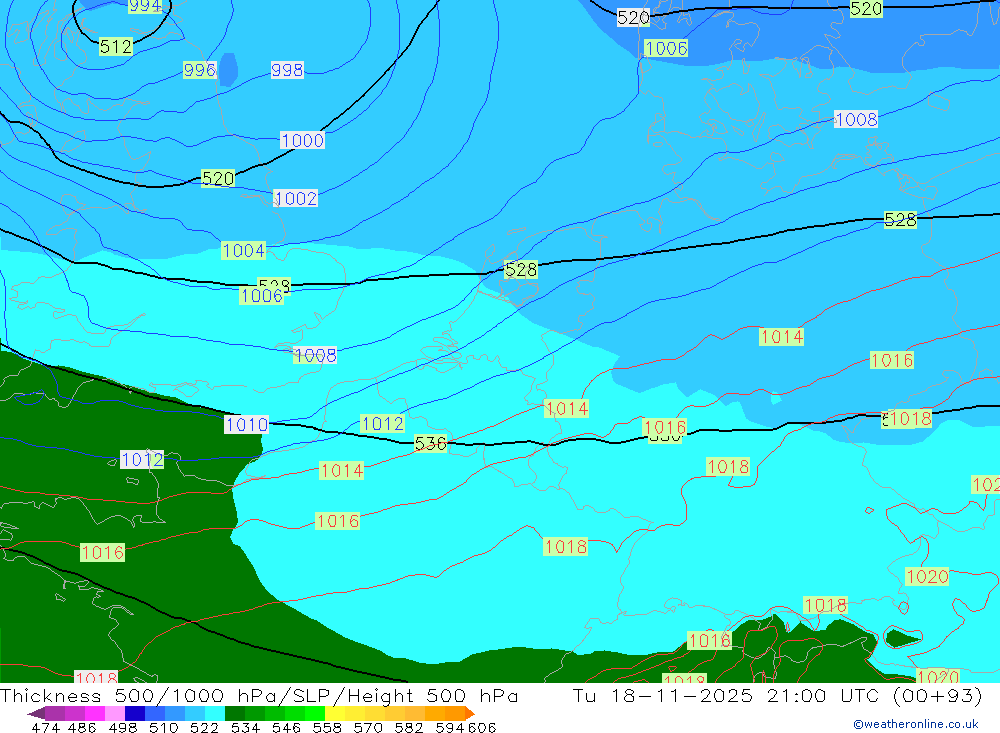Click legend value 486

click(82, 727)
